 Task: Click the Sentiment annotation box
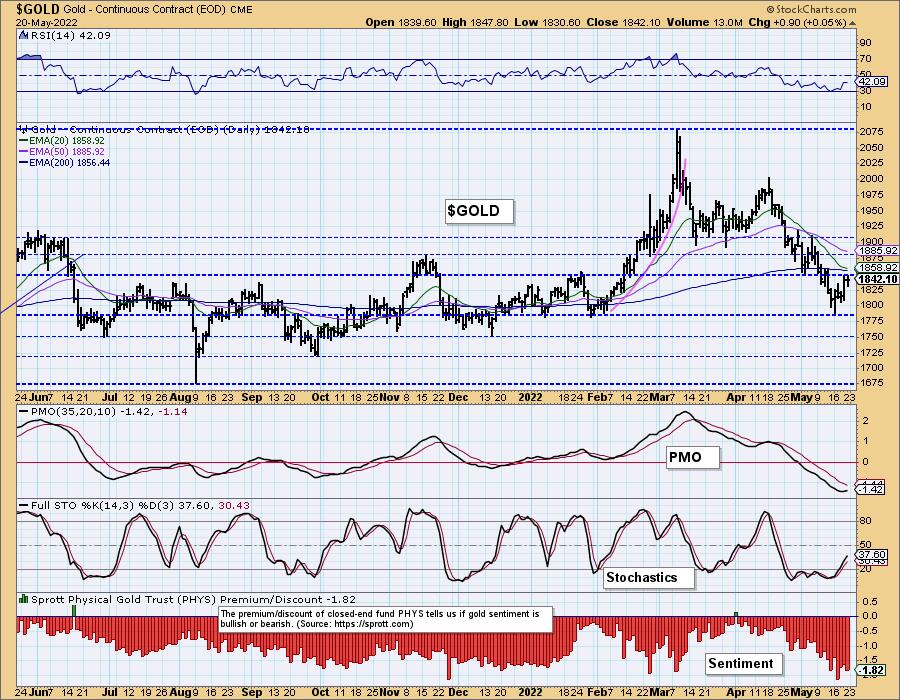point(744,664)
